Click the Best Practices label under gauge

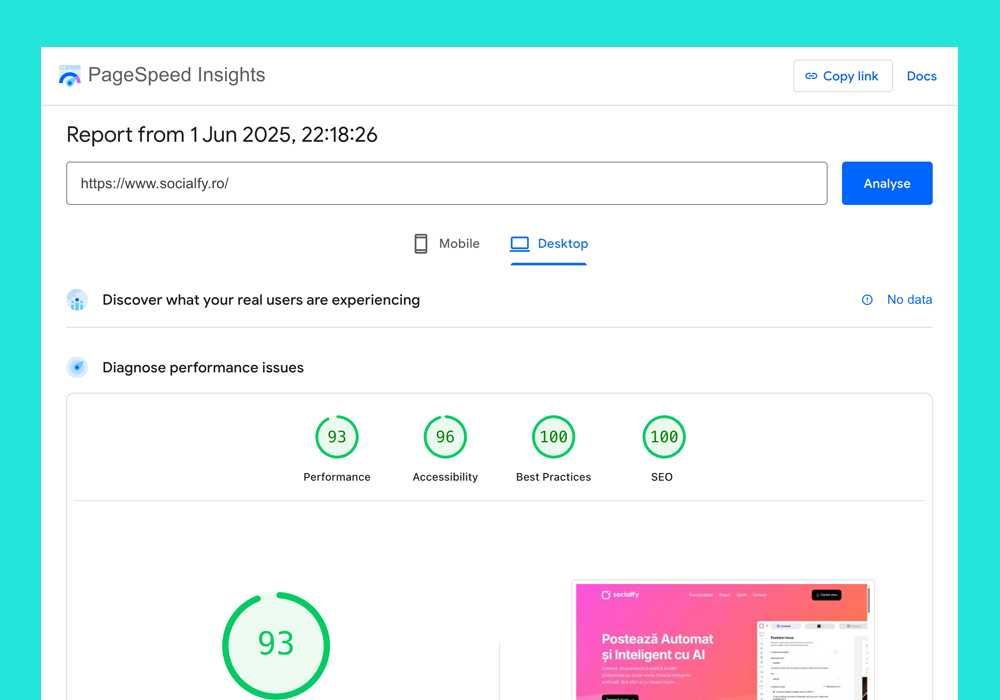point(554,477)
